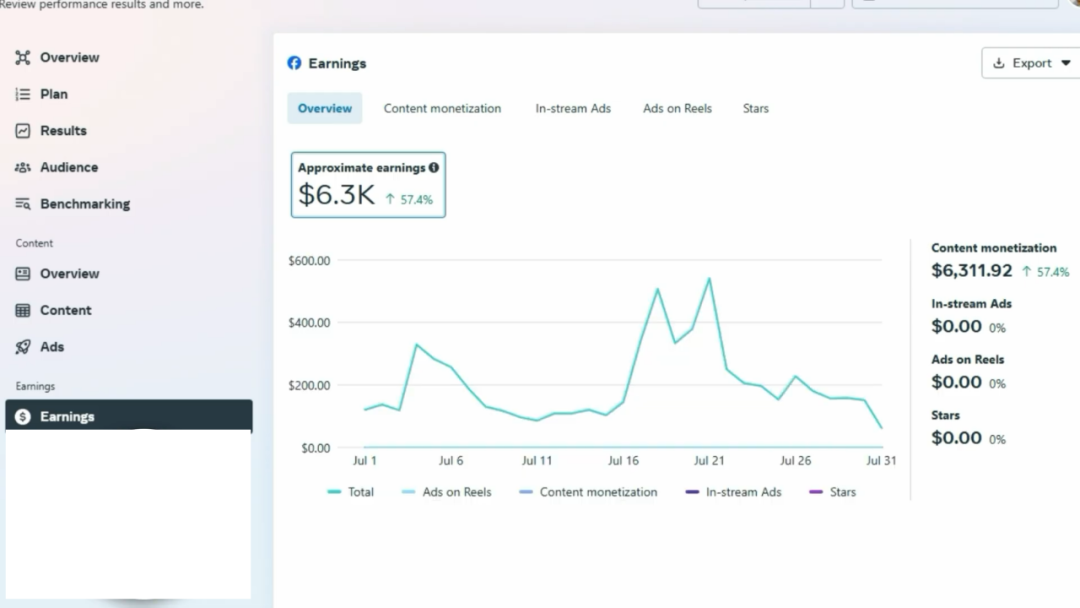Click the Benchmarking icon
The height and width of the screenshot is (608, 1080).
click(23, 204)
